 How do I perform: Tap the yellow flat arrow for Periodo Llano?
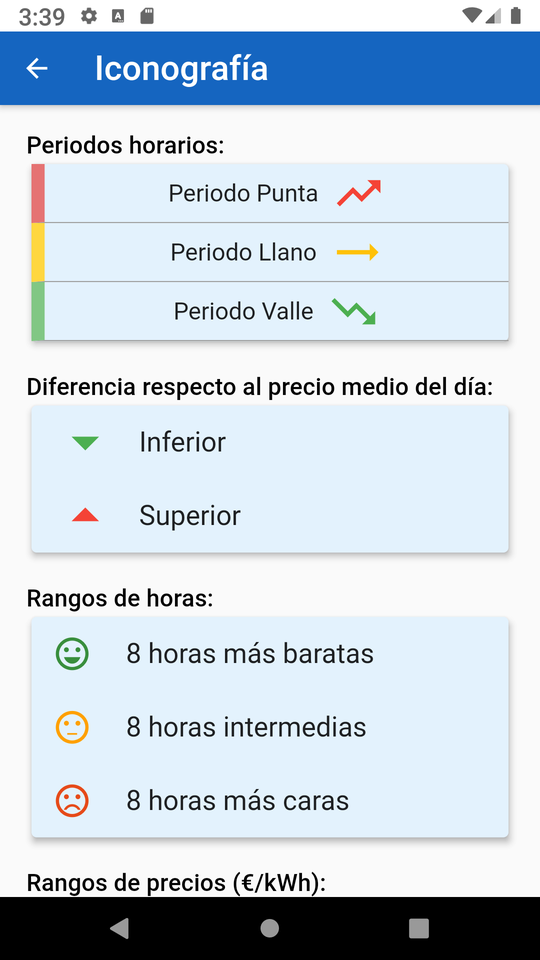click(358, 252)
